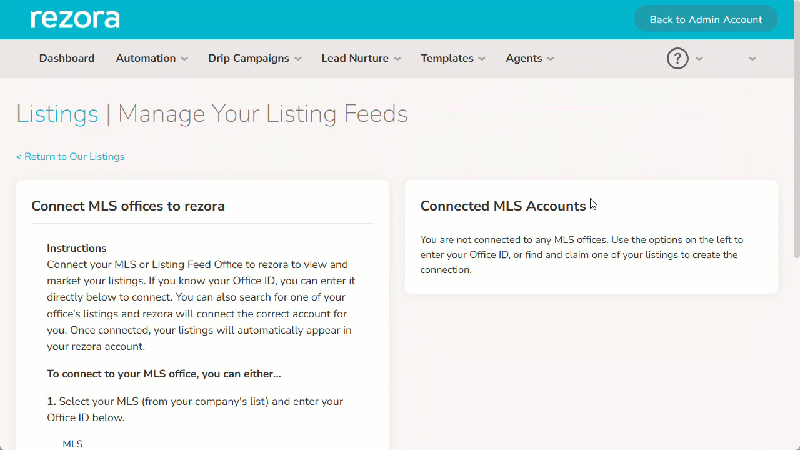This screenshot has width=800, height=450.
Task: Click the Templates chevron arrow
Action: point(482,59)
